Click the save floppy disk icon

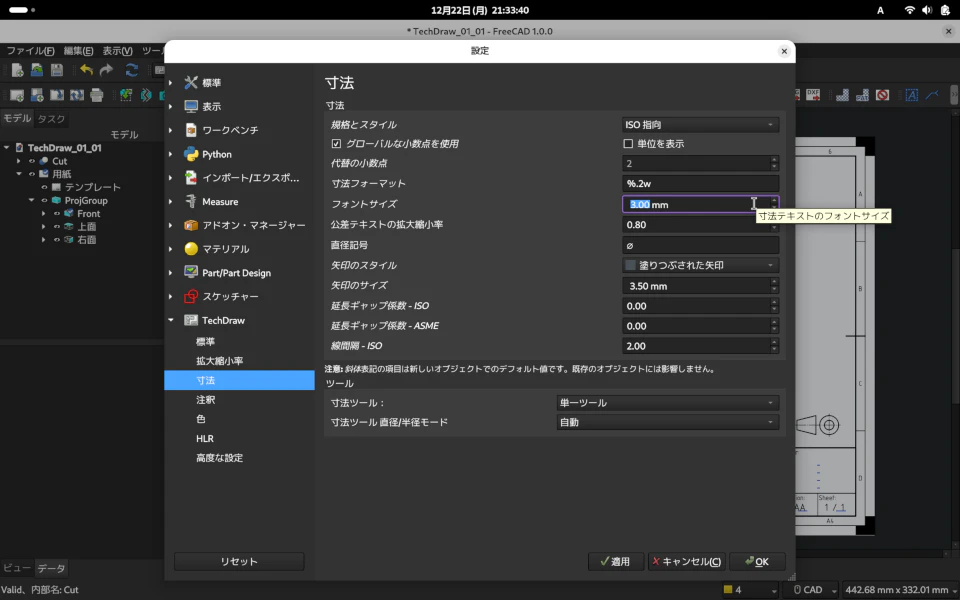(57, 70)
